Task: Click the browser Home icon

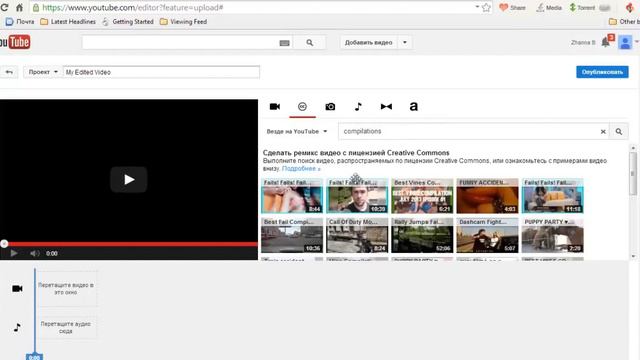Action: (19, 7)
